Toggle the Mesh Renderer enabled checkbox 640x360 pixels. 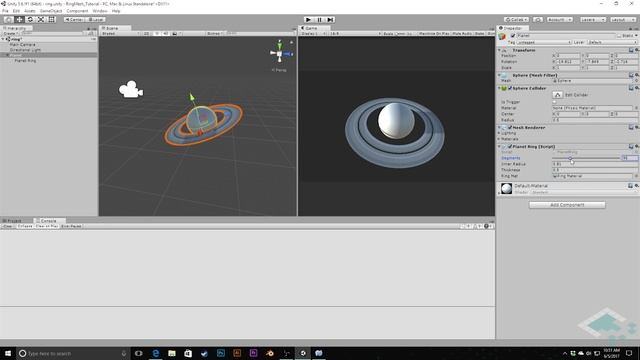510,127
